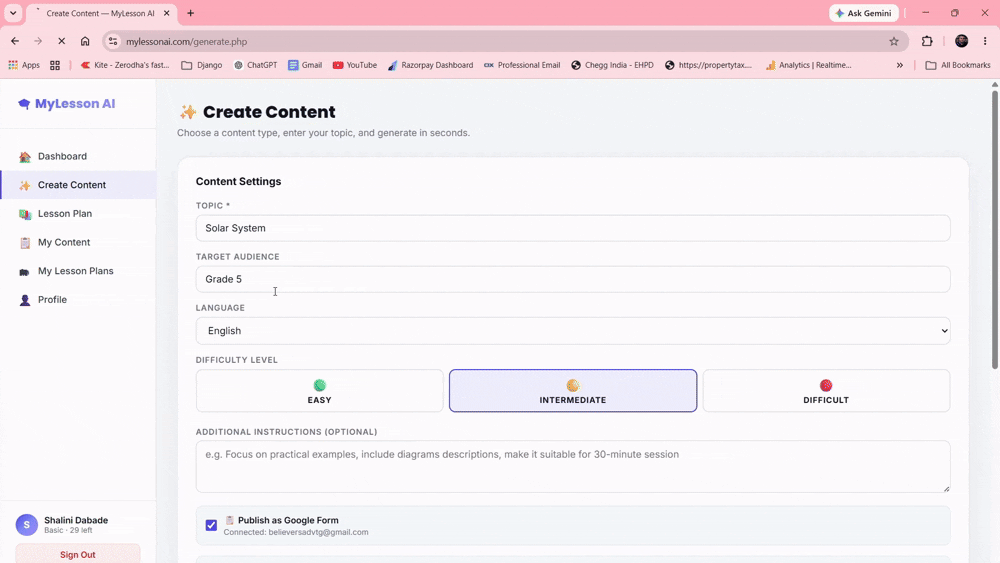Screen dimensions: 1000x563
Task: Open Chrome three-dot menu
Action: click(x=985, y=41)
